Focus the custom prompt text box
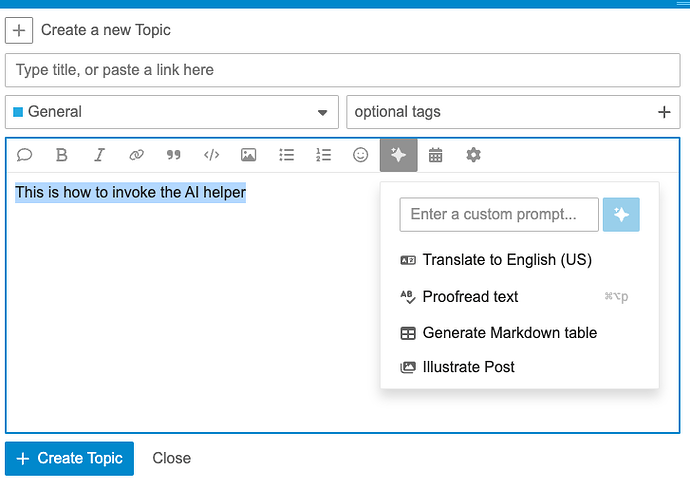 (x=499, y=215)
